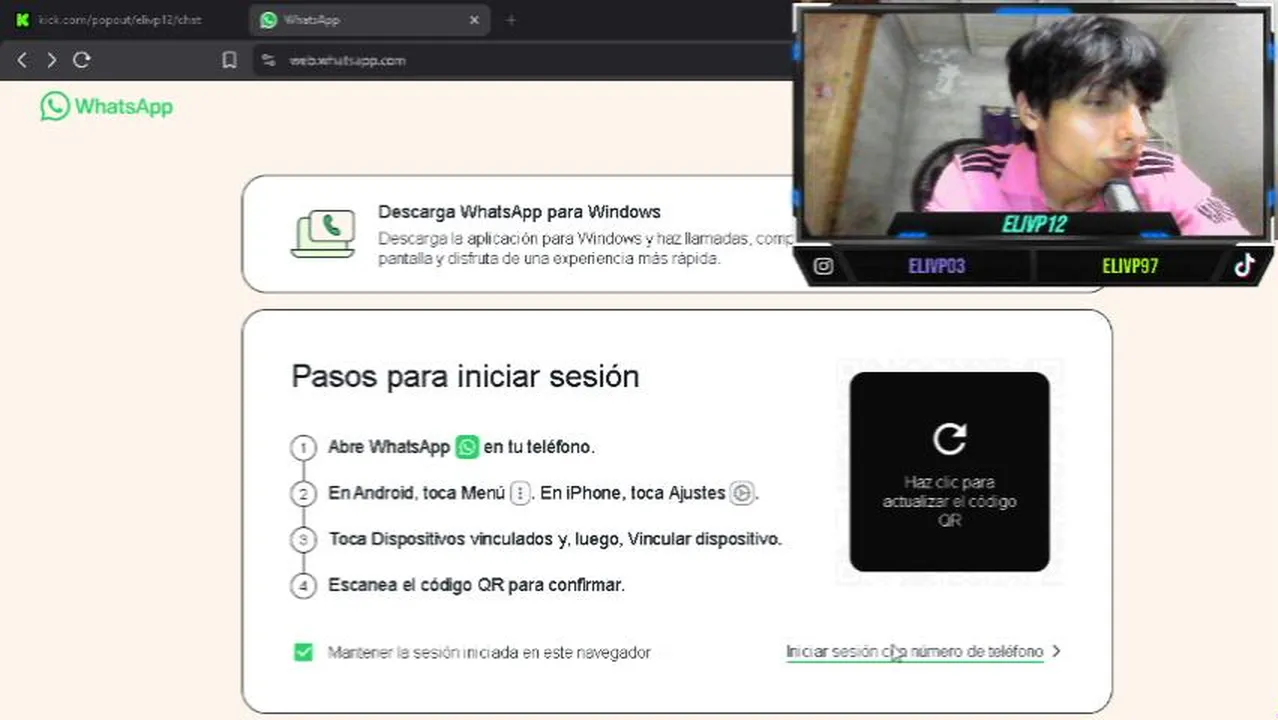Click the ELIVP12 name banner on webcam overlay

pos(1035,224)
